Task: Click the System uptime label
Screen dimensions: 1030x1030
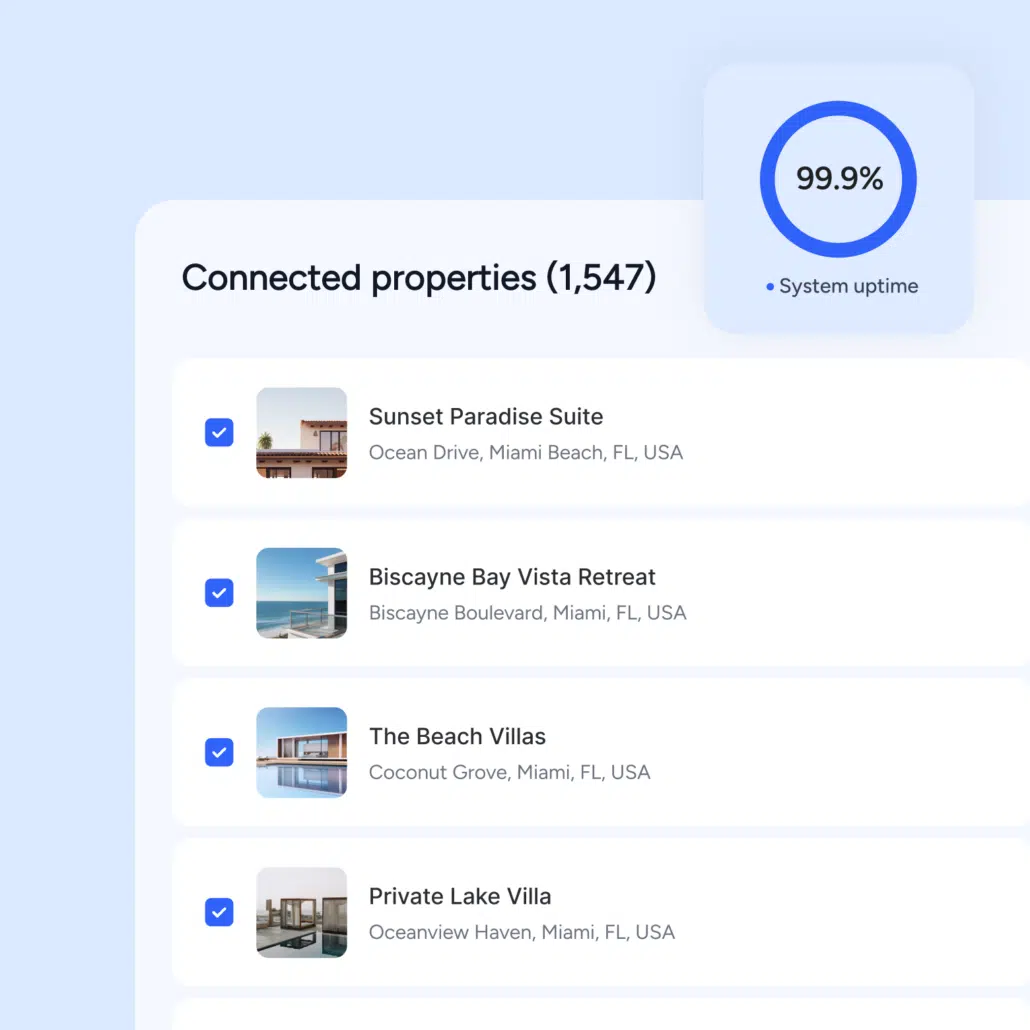Action: pyautogui.click(x=848, y=286)
